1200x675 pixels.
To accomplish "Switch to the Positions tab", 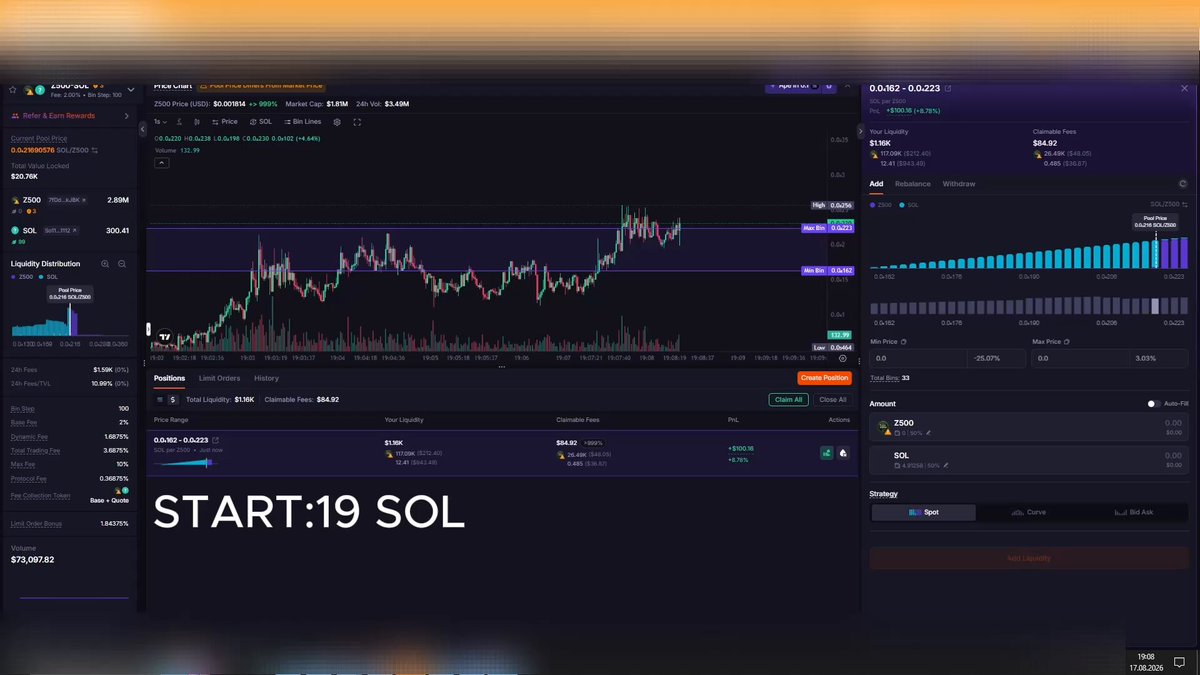I will coord(169,378).
